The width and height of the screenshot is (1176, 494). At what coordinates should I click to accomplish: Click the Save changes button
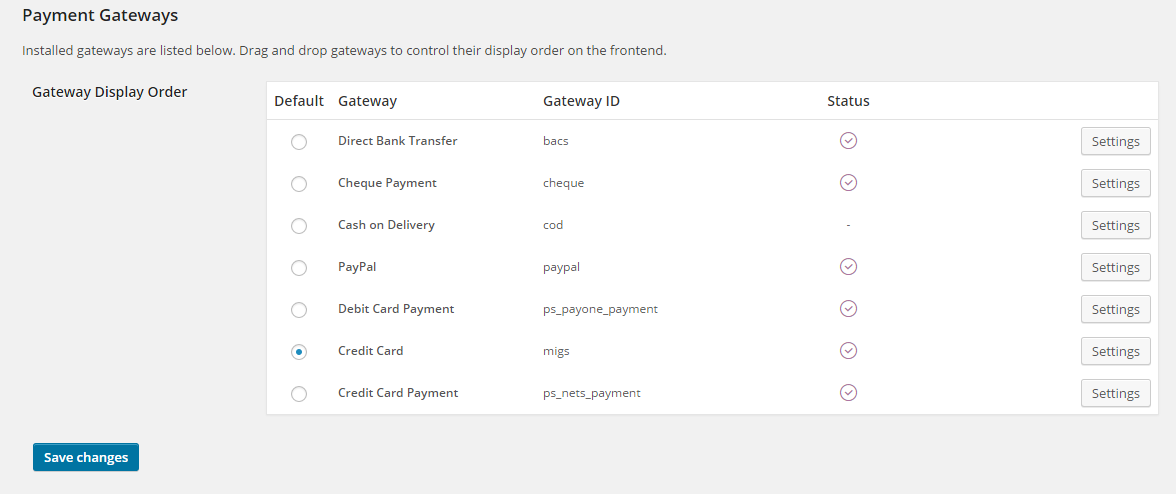click(x=86, y=457)
